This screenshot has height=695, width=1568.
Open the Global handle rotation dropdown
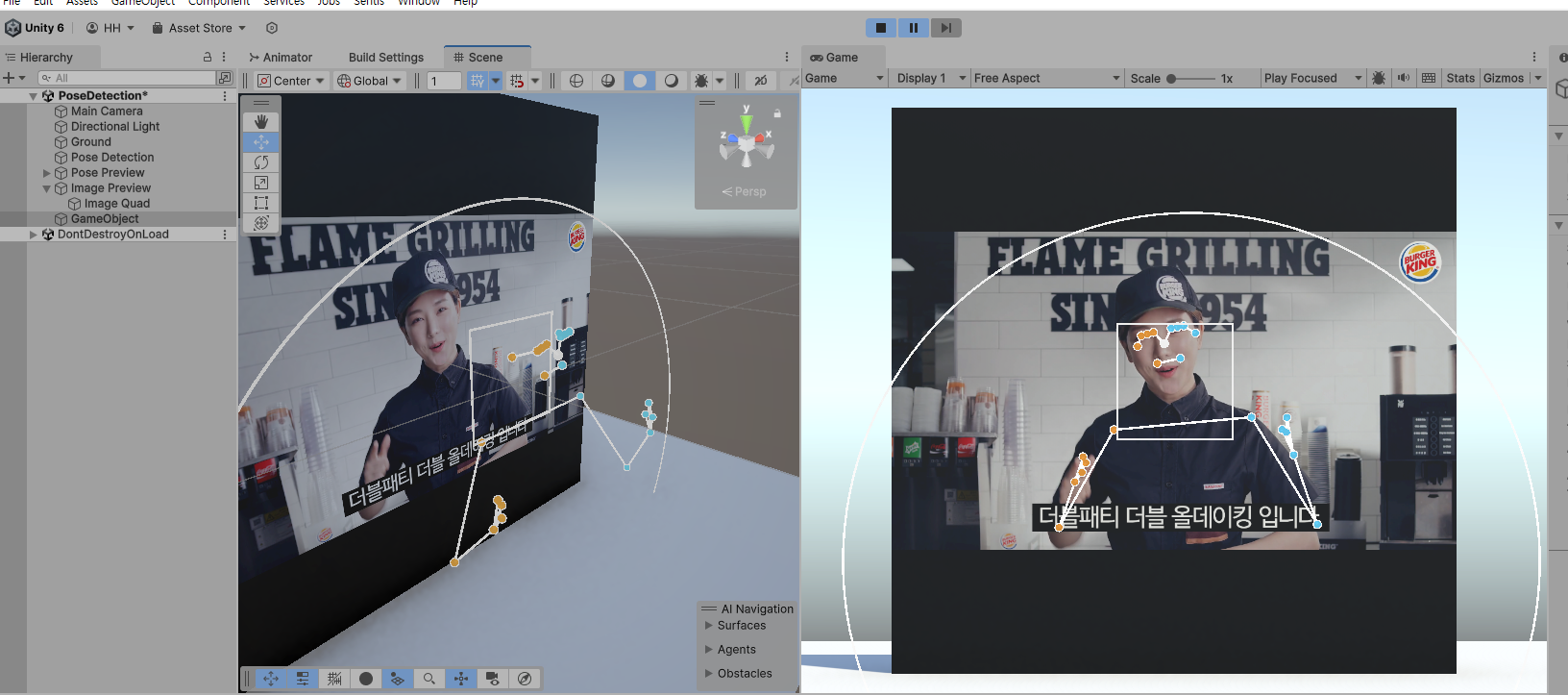click(x=370, y=81)
